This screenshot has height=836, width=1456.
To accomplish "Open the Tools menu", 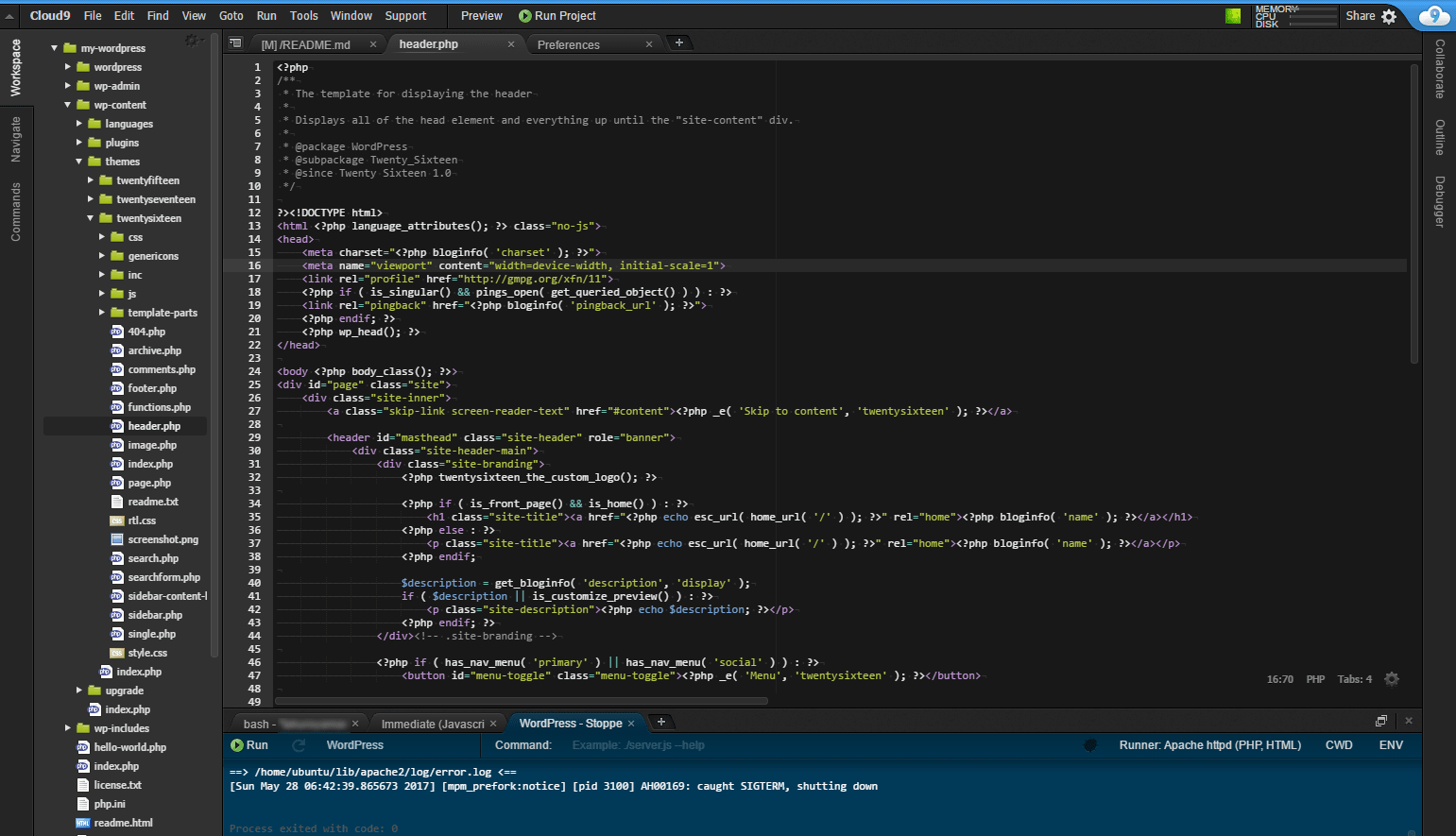I will pos(304,16).
